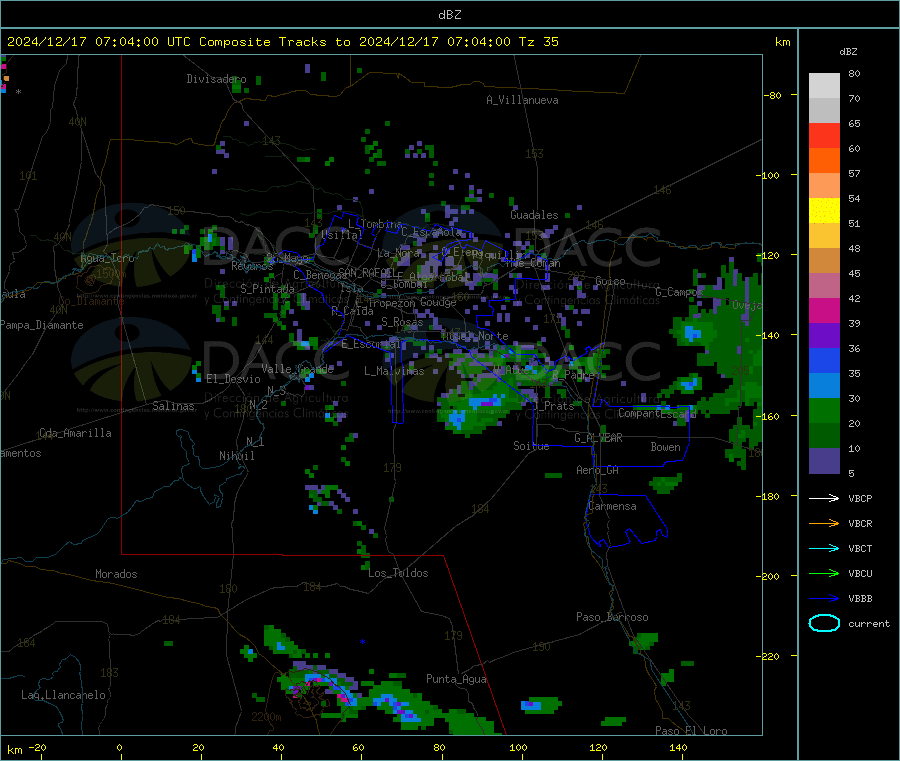
Task: Select the gray 70-65 dBZ swatch
Action: pyautogui.click(x=824, y=111)
